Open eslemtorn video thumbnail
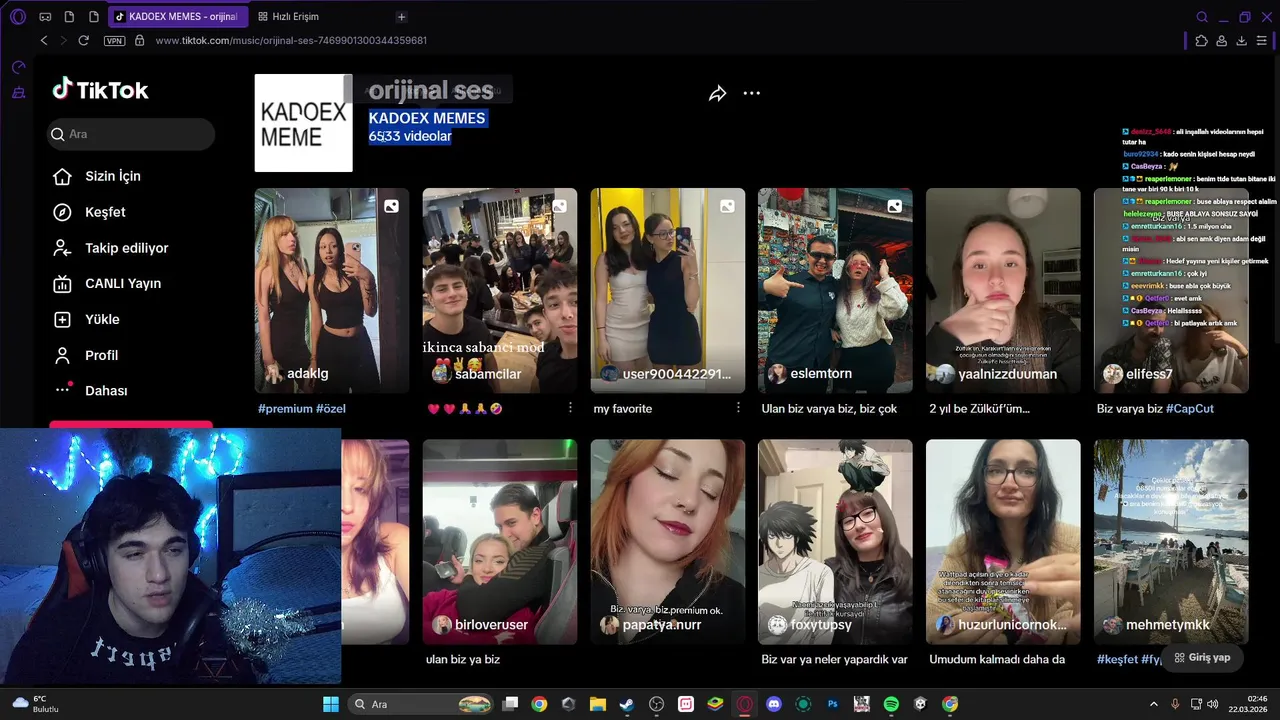Viewport: 1280px width, 720px height. click(835, 290)
